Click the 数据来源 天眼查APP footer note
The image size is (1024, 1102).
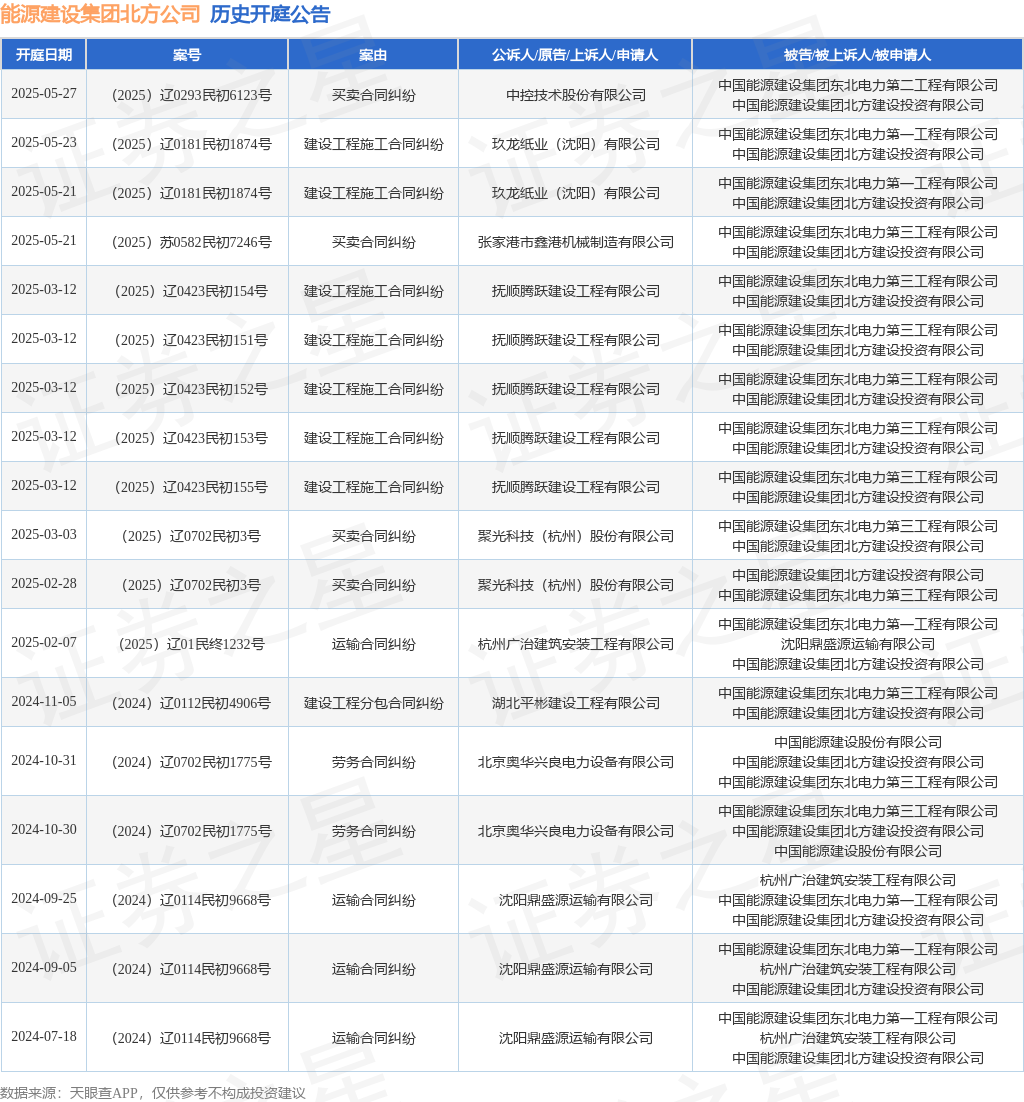(x=153, y=1093)
